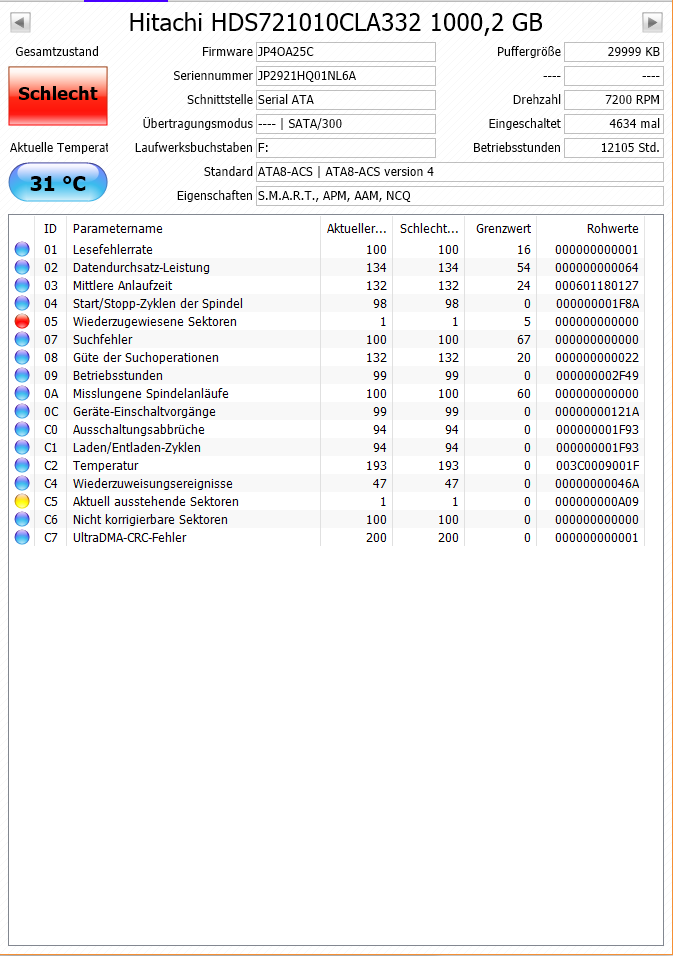
Task: Click the Betriebsstunden value 12105 Std.
Action: pyautogui.click(x=614, y=148)
